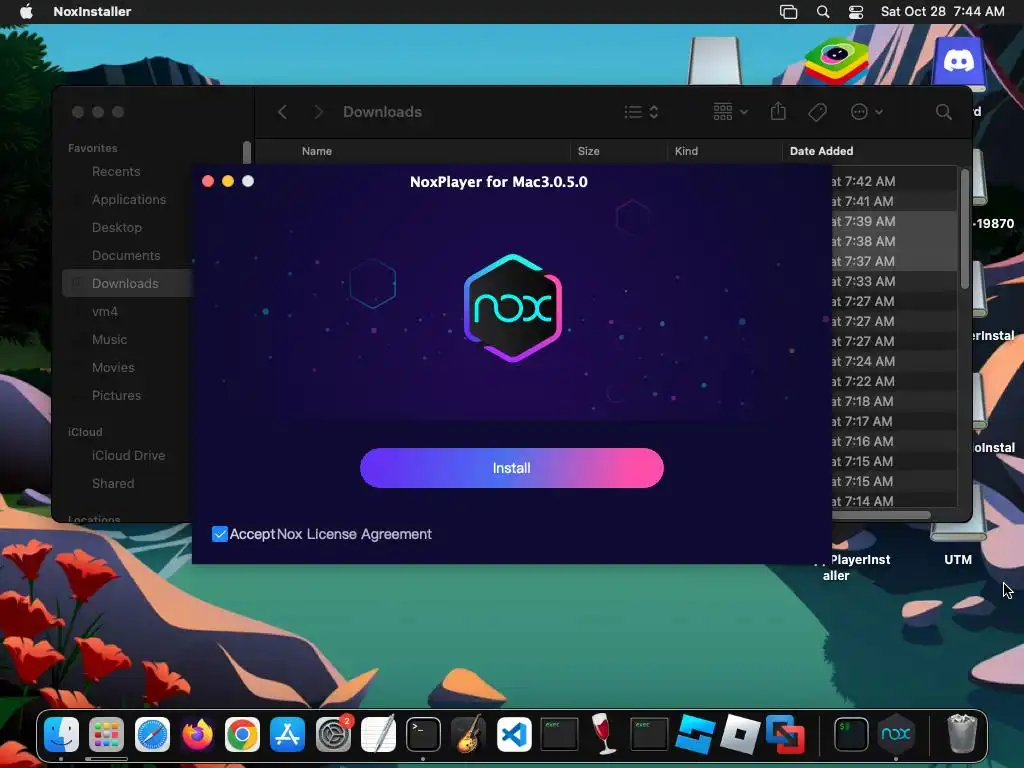Select vm4 in Finder sidebar

104,312
